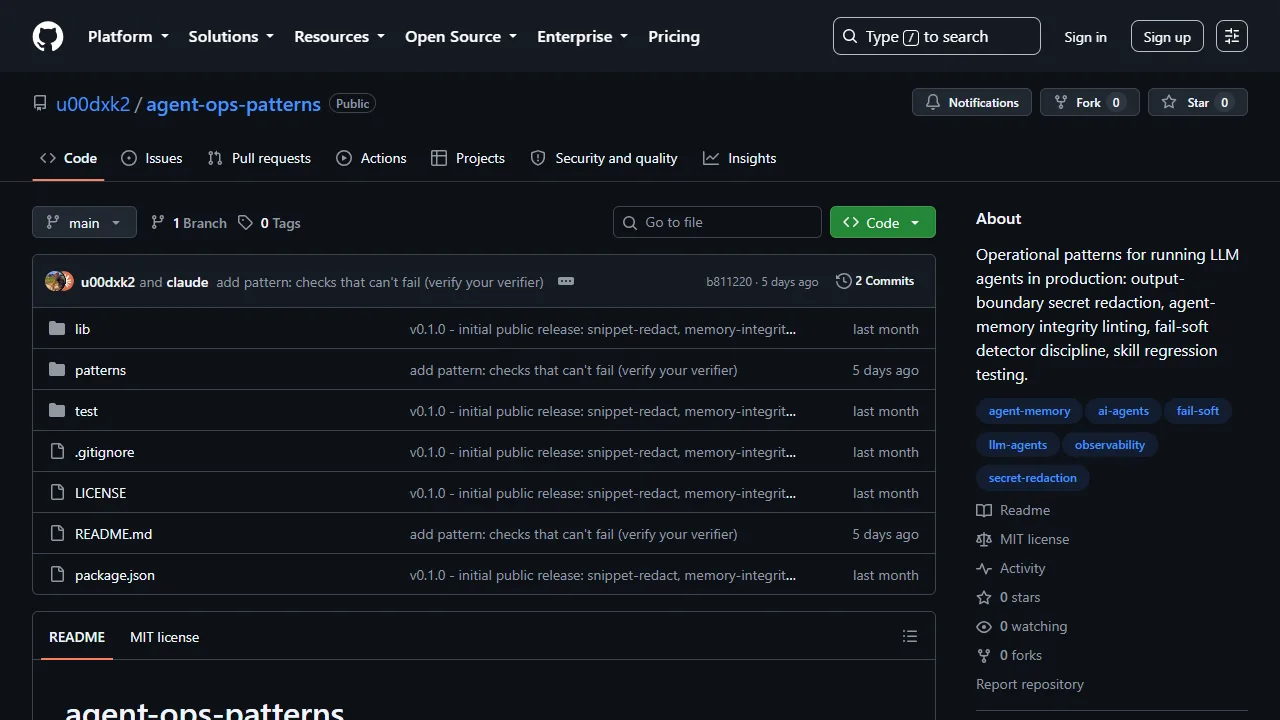
Task: Click the book icon next to Readme
Action: point(984,510)
